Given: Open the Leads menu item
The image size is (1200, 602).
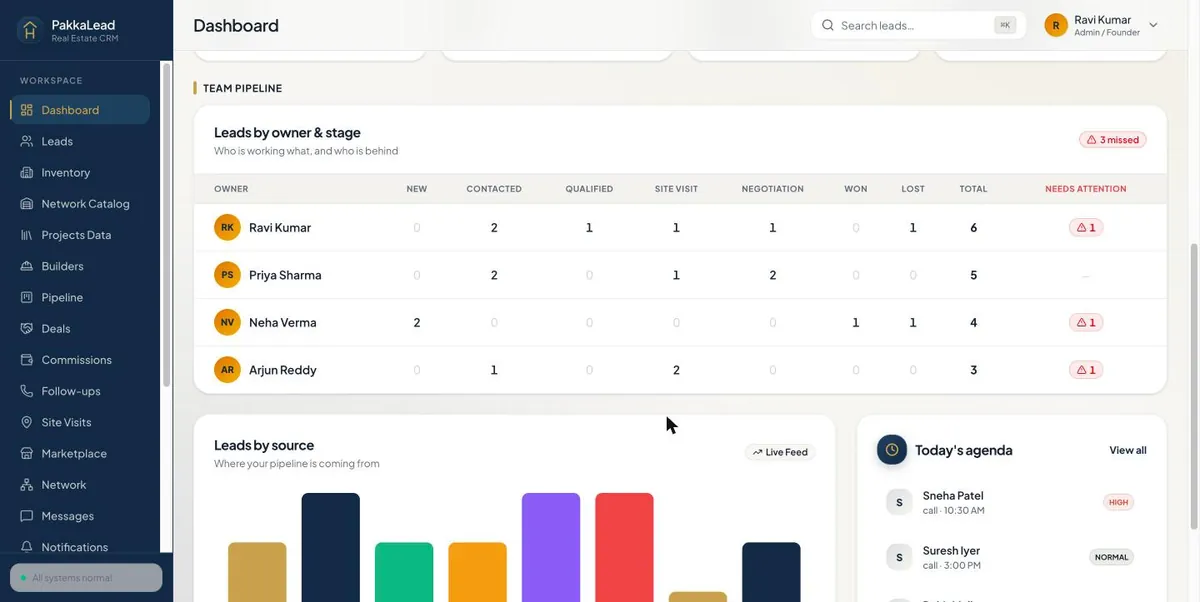Looking at the screenshot, I should 80,141.
